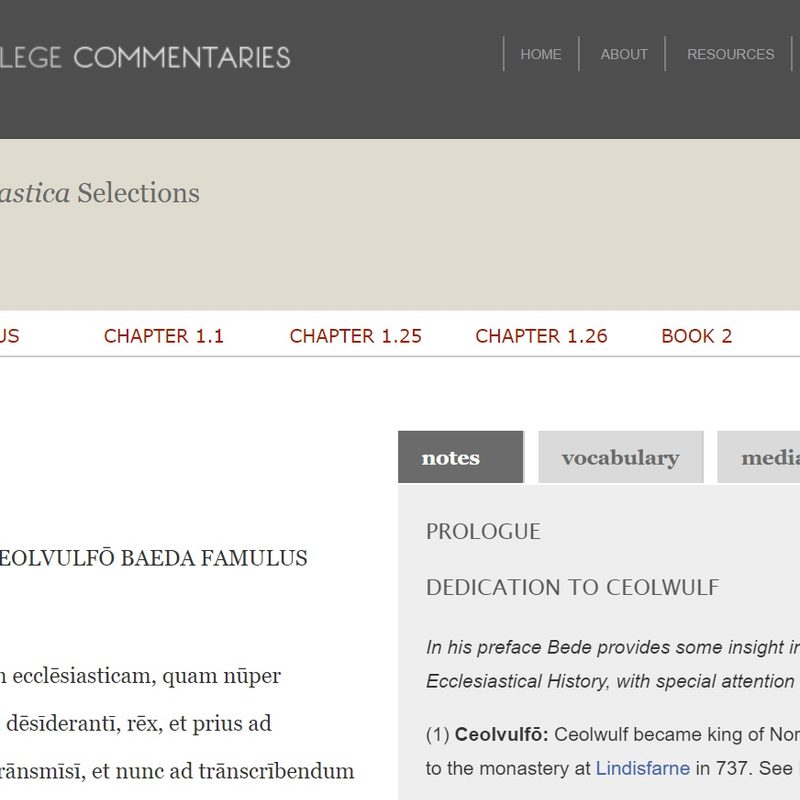800x800 pixels.
Task: Select the notes tab
Action: coord(460,457)
